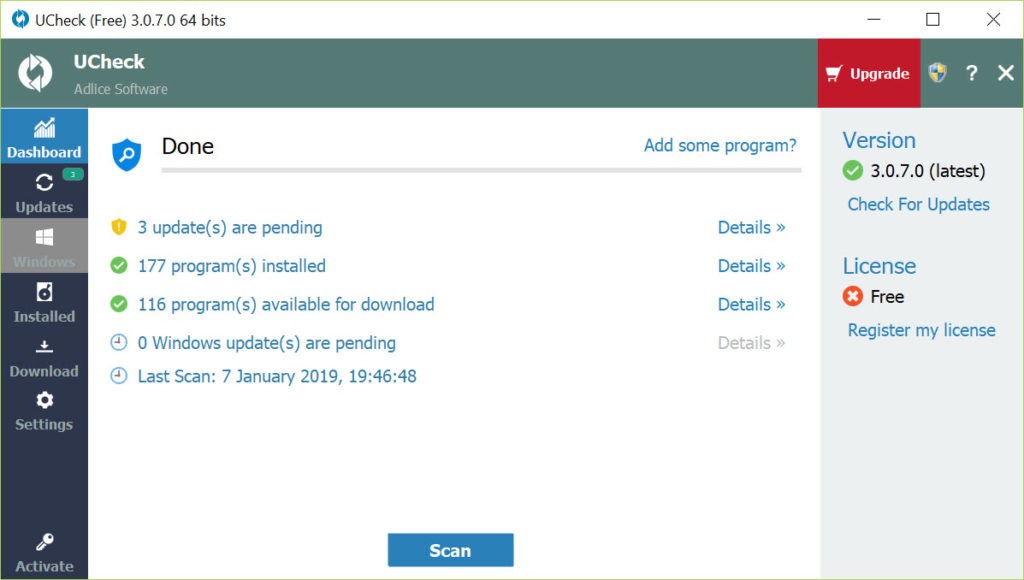Open help with the question mark icon

[972, 72]
